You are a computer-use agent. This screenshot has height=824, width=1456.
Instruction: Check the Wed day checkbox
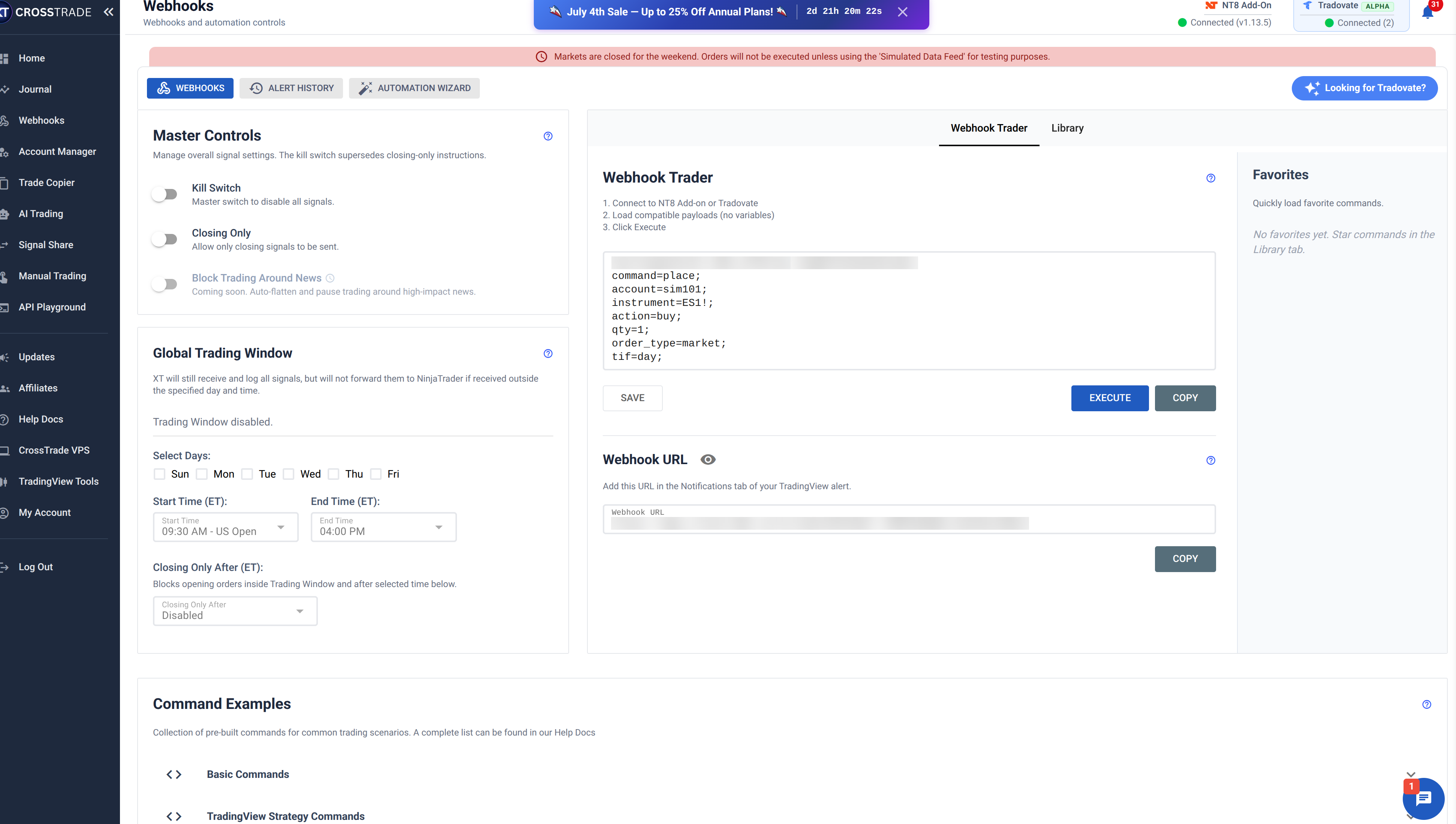tap(289, 474)
